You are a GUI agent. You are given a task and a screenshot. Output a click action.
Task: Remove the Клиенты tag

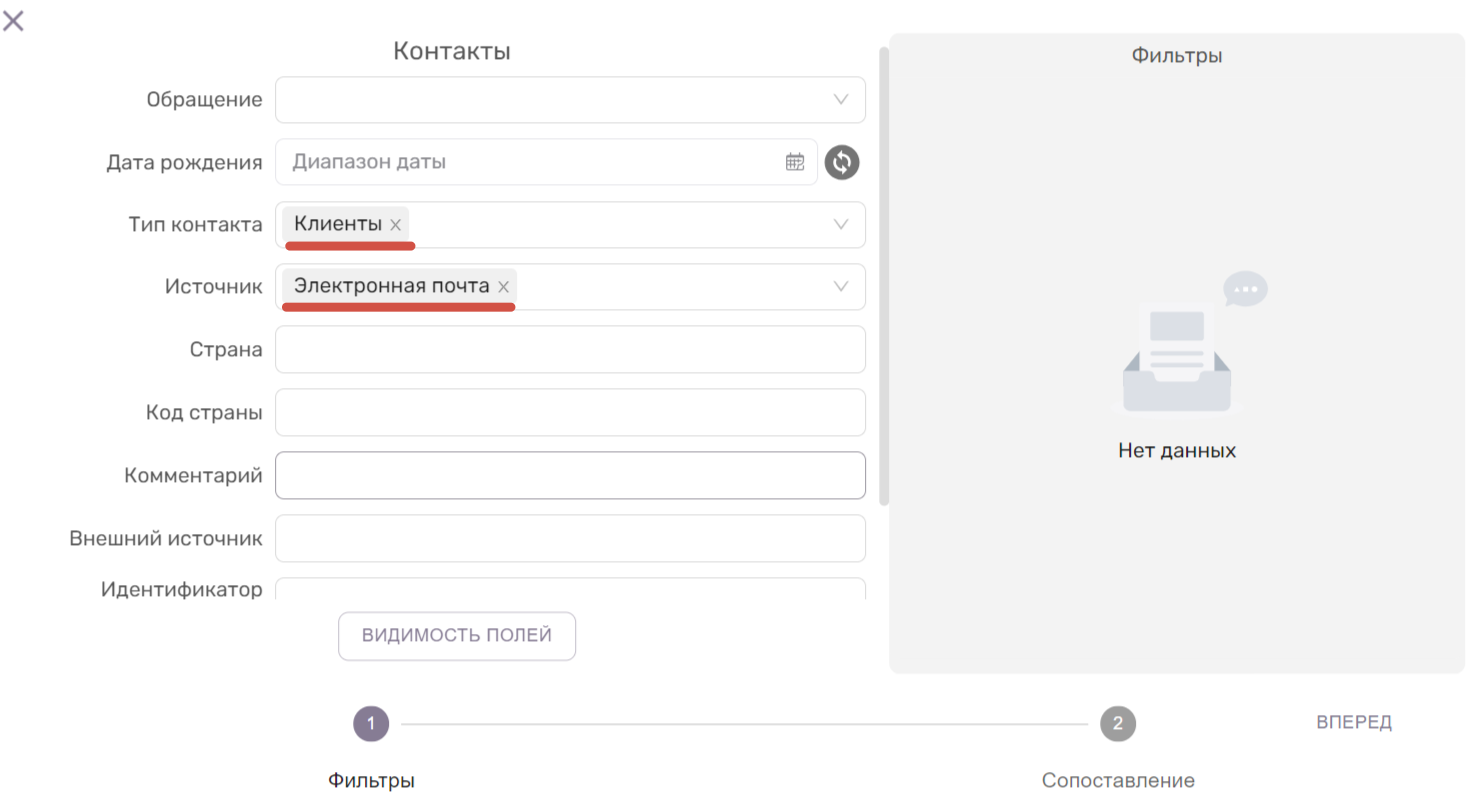[x=396, y=225]
